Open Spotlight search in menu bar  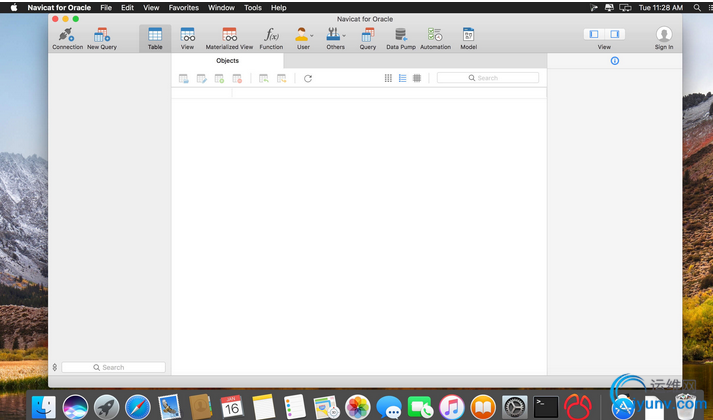coord(697,7)
